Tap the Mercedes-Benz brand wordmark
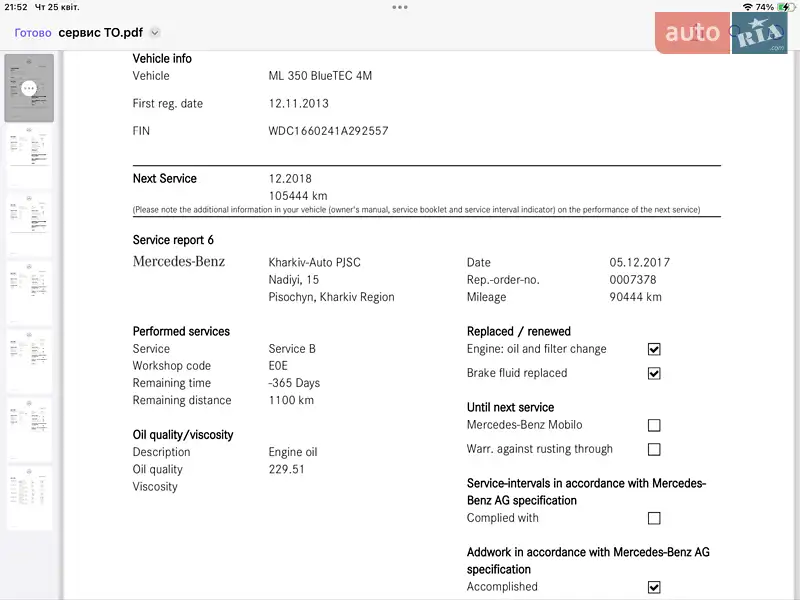Image resolution: width=800 pixels, height=600 pixels. click(x=179, y=261)
